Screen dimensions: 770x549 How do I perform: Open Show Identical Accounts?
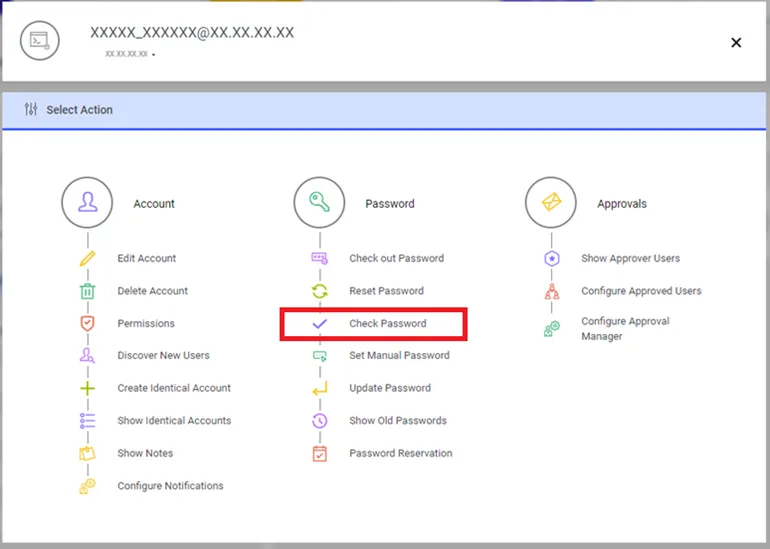(174, 420)
